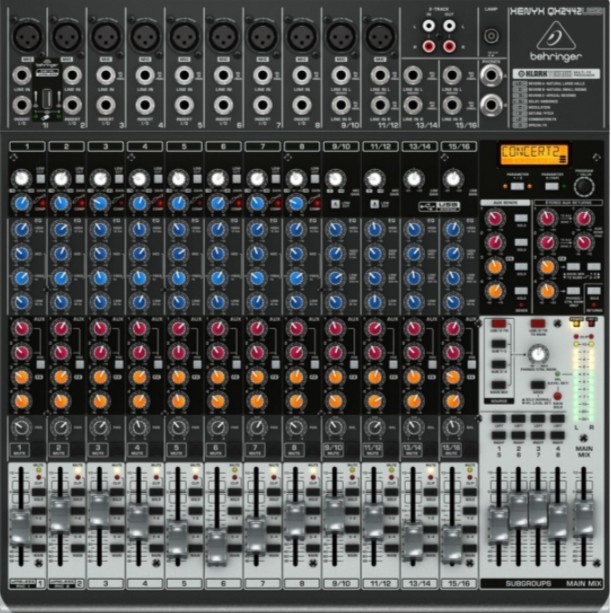Click the CONCERT2 effects LCD display
The width and height of the screenshot is (611, 613).
[x=534, y=154]
